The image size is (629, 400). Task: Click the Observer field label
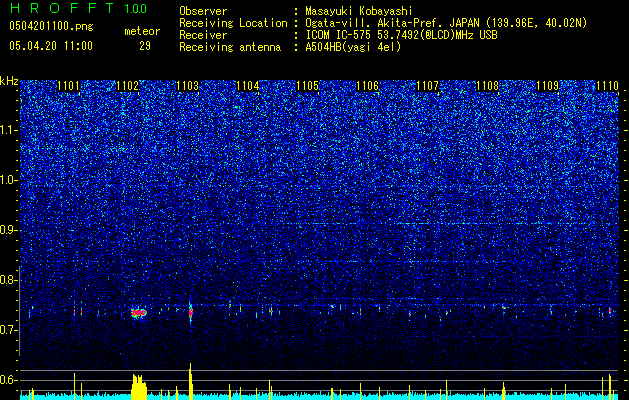[203, 11]
